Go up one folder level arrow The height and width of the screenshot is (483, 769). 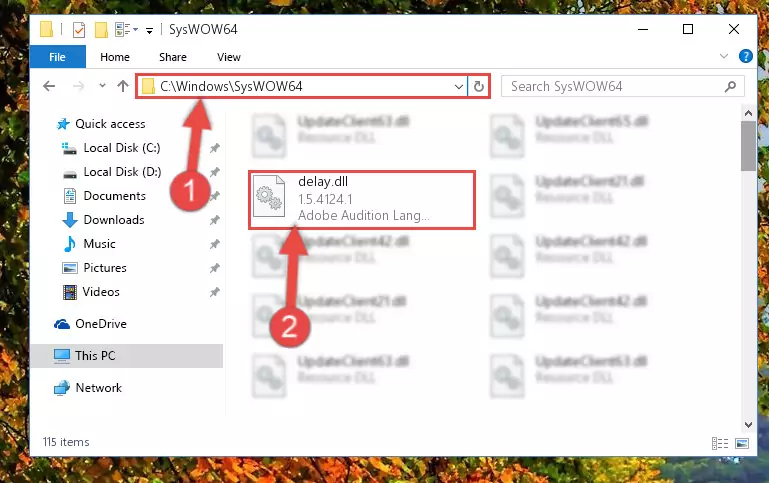click(x=123, y=86)
